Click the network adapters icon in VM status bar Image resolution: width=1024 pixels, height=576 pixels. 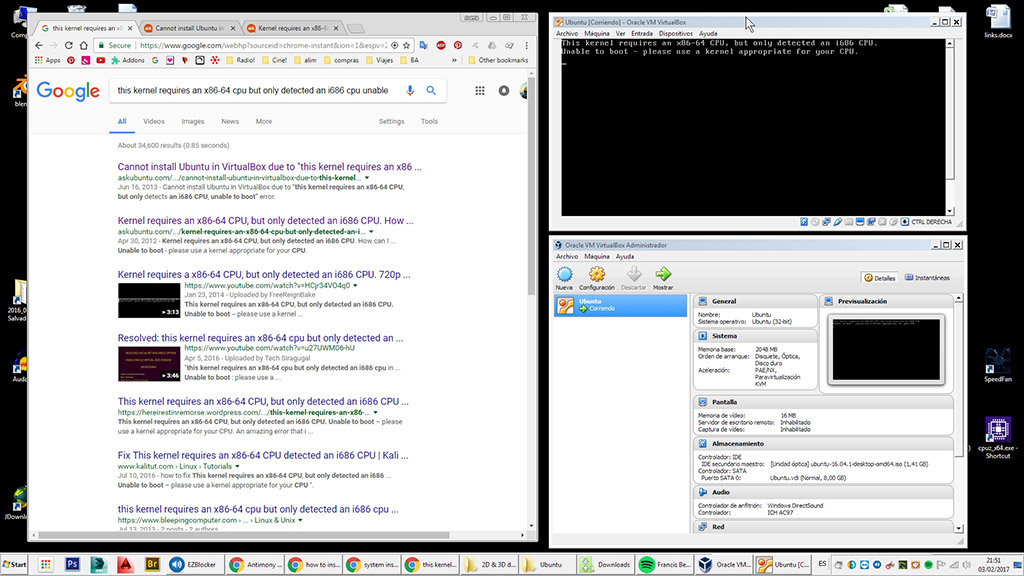(827, 222)
